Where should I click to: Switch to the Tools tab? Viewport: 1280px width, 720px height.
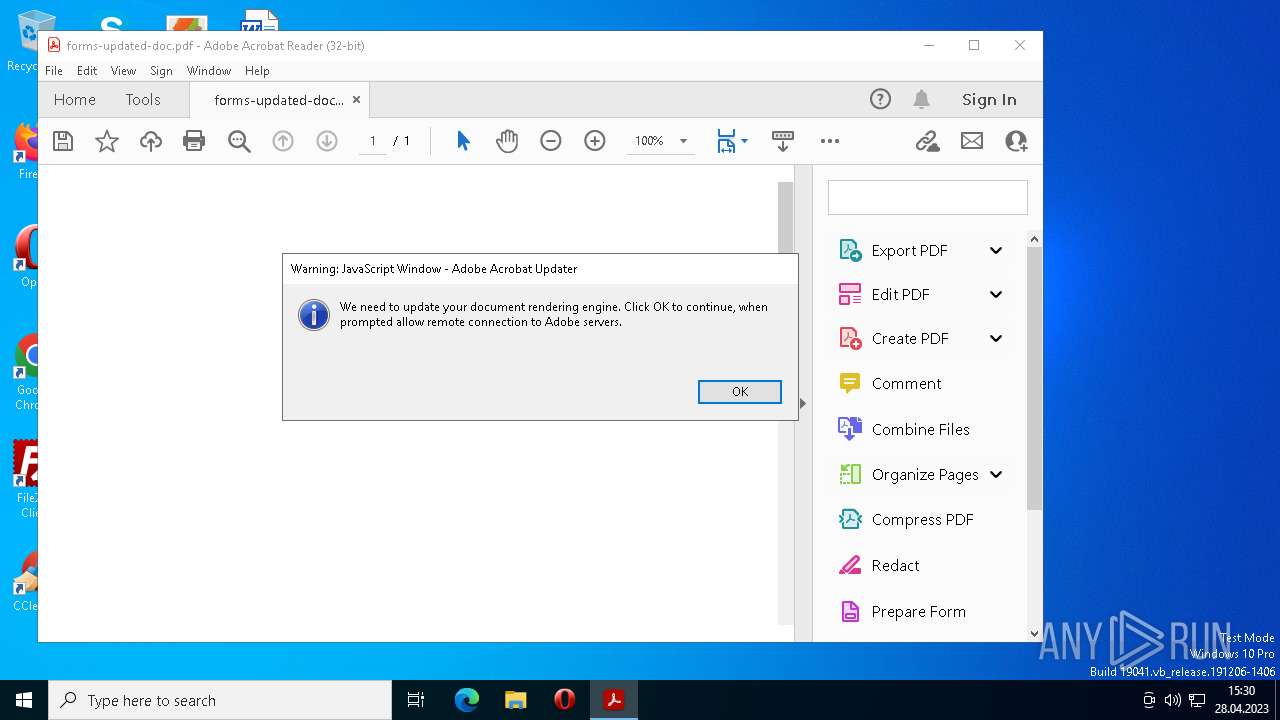point(143,99)
